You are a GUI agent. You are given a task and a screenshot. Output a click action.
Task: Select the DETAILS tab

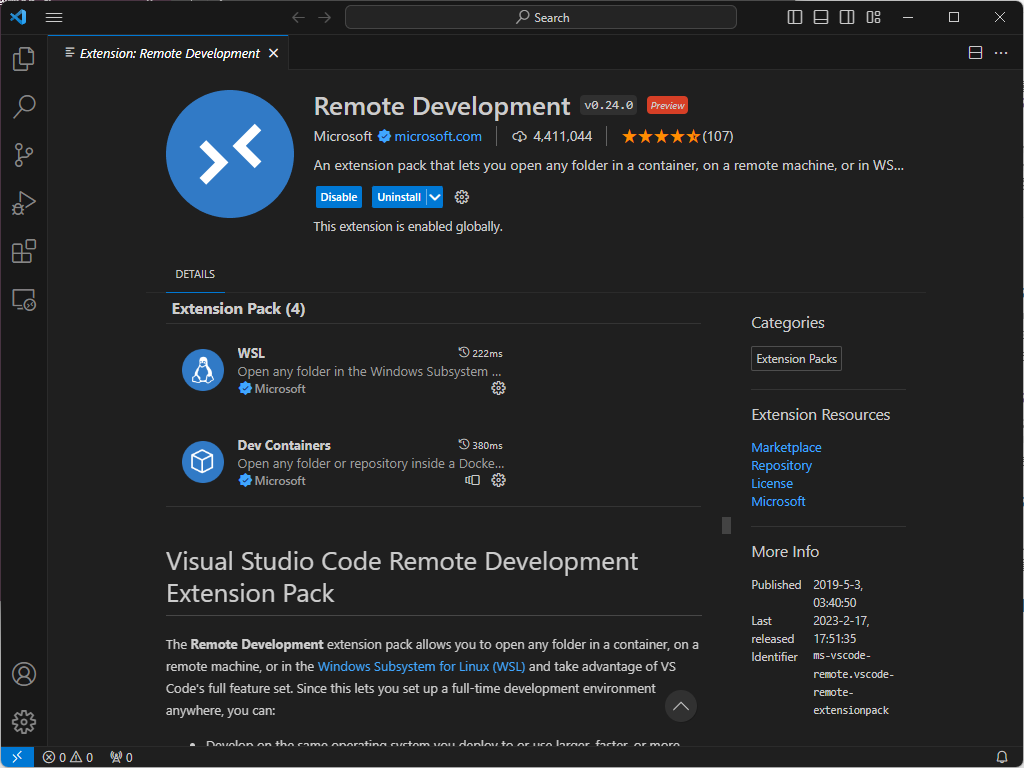pos(195,274)
